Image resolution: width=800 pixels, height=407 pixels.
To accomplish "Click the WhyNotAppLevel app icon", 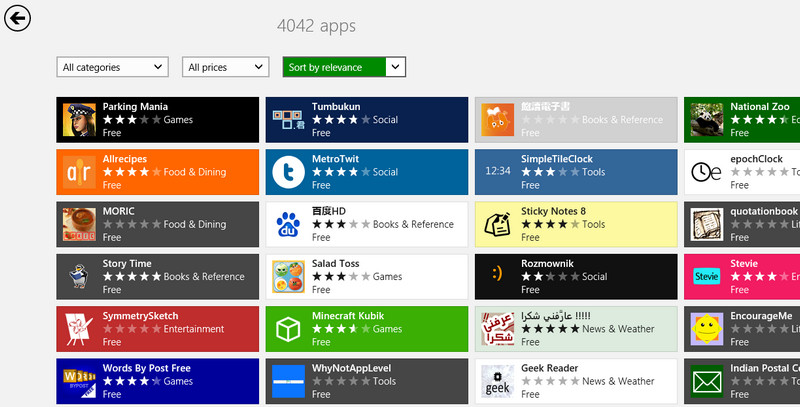I will point(288,381).
